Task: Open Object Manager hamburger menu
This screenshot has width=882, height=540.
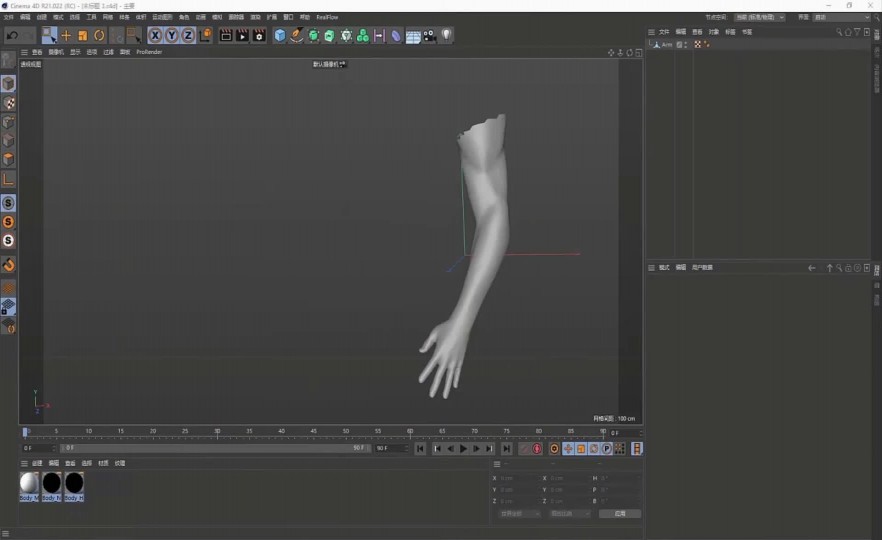Action: click(x=651, y=32)
